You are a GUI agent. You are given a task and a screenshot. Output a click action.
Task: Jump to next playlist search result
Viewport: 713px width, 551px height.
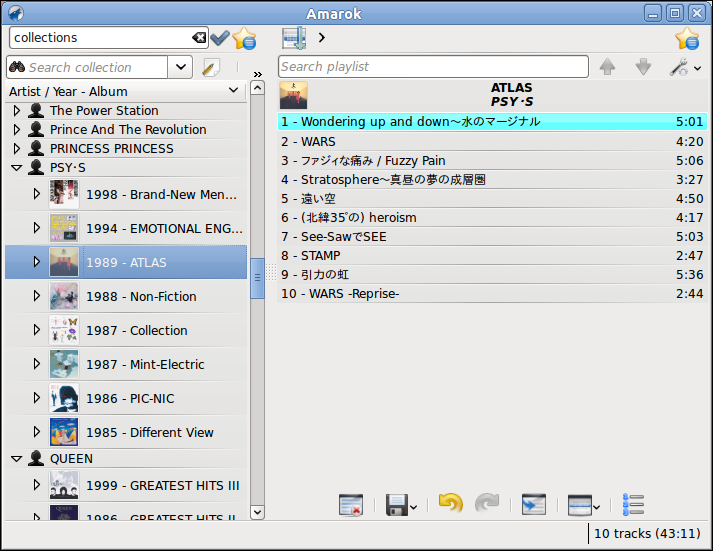(643, 67)
